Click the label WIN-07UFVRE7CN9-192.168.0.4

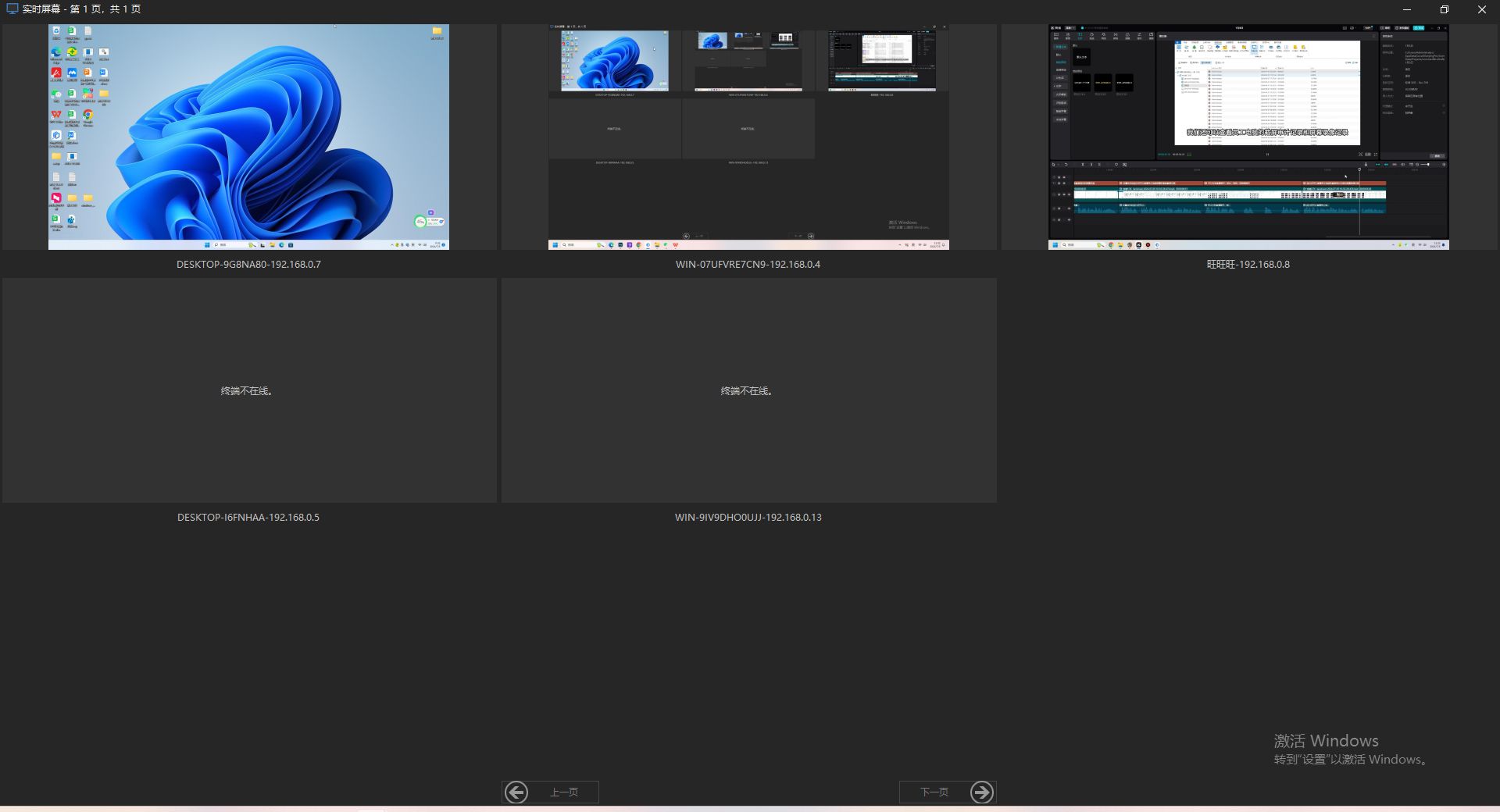point(748,265)
